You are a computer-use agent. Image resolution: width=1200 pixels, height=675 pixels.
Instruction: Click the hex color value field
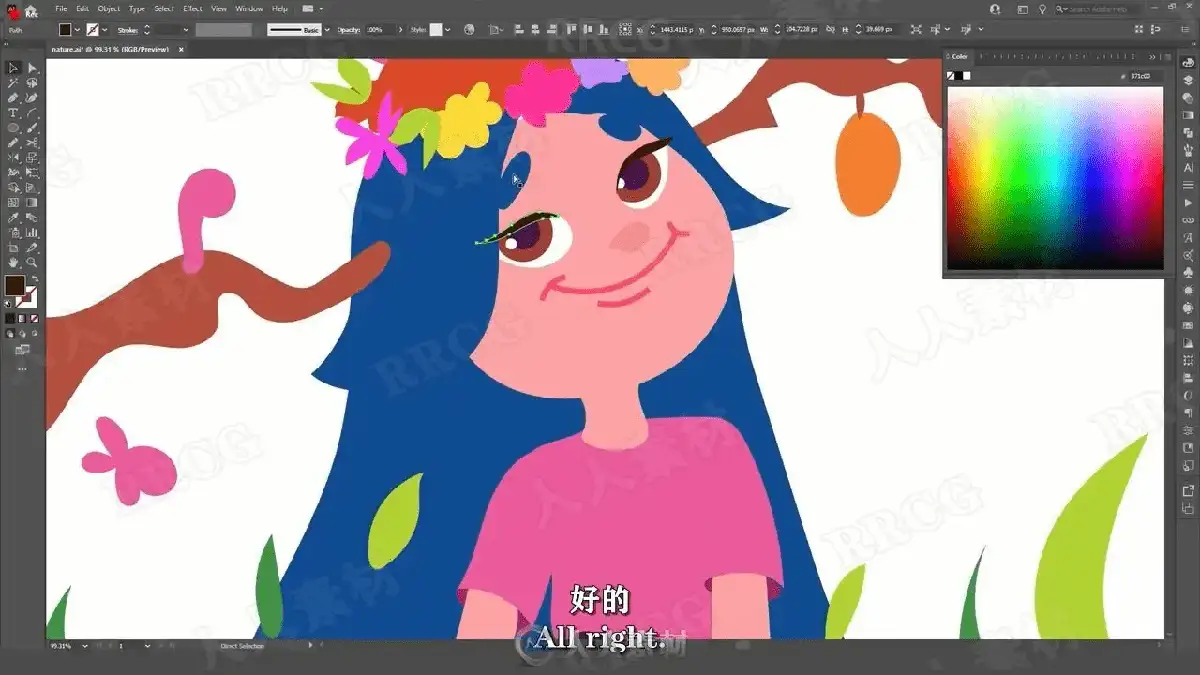[x=1147, y=76]
